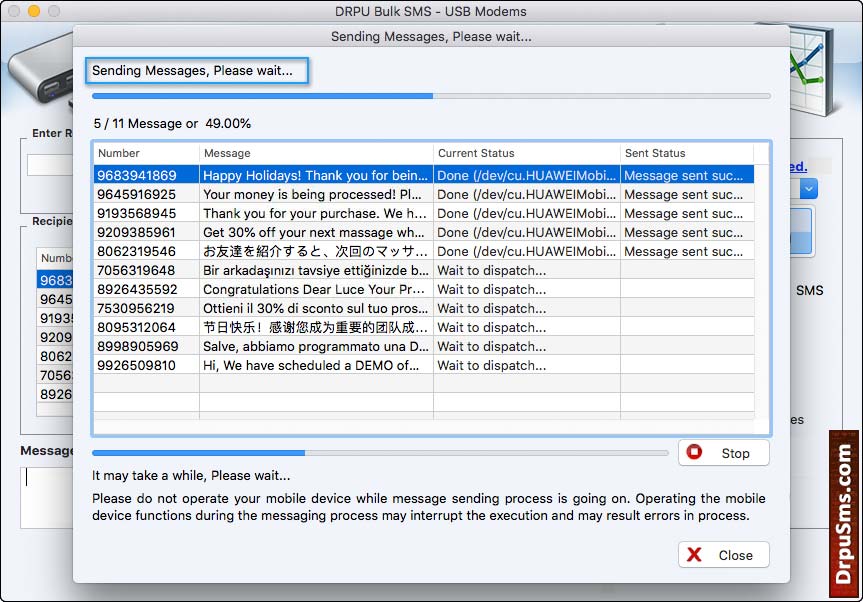Click 9645 entry in background recipient list
The height and width of the screenshot is (602, 863).
pyautogui.click(x=56, y=299)
